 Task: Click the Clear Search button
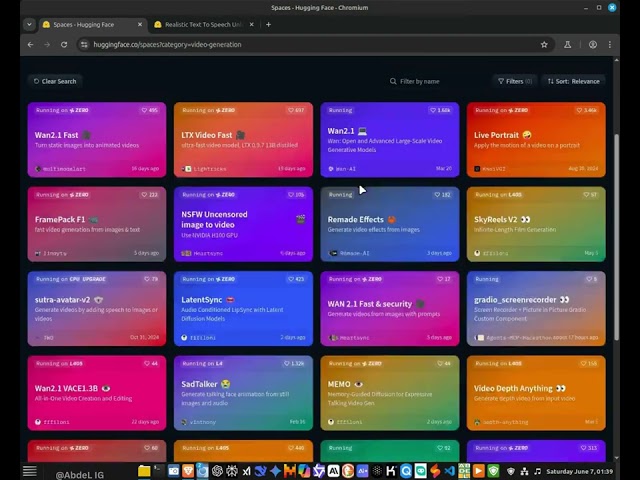point(55,81)
